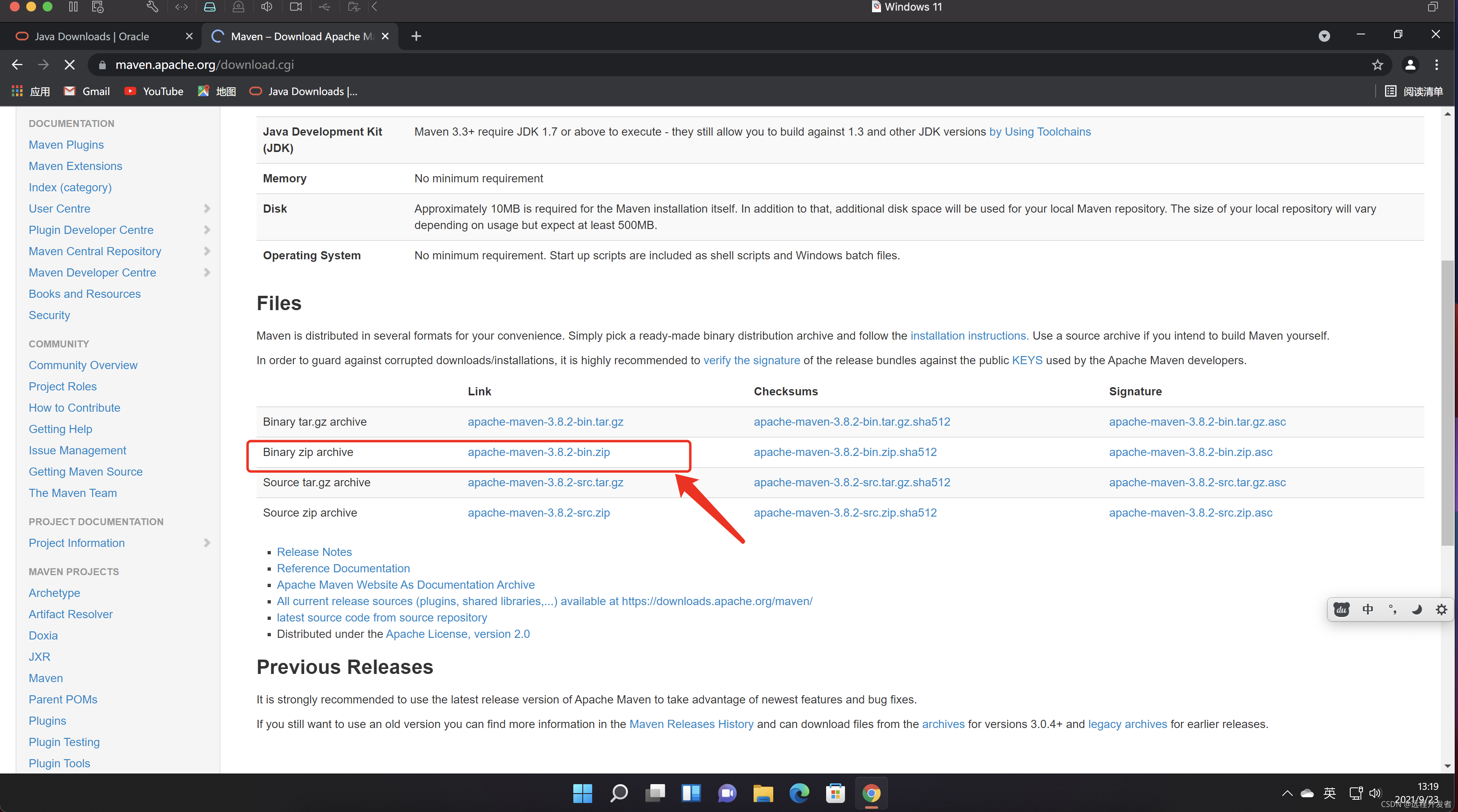Close the Java Downloads Oracle tab
The image size is (1458, 812).
(189, 36)
